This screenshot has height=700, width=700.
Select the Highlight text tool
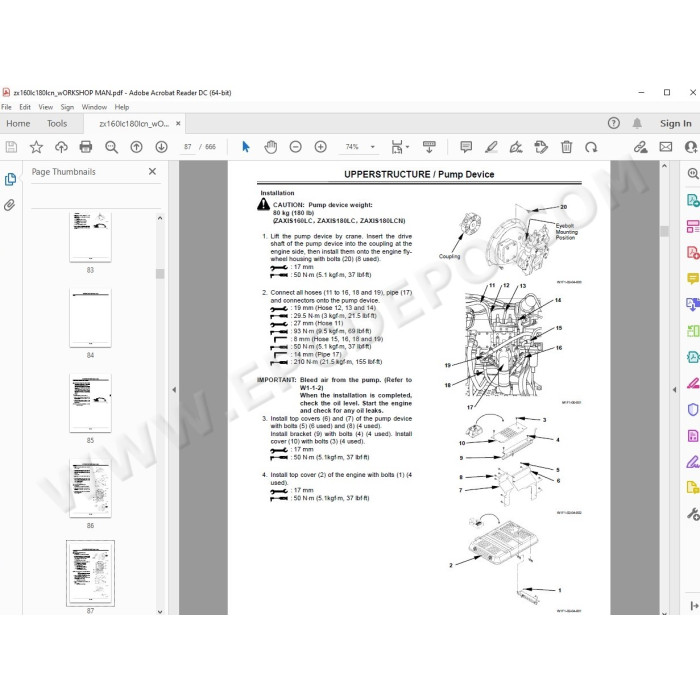[x=491, y=147]
